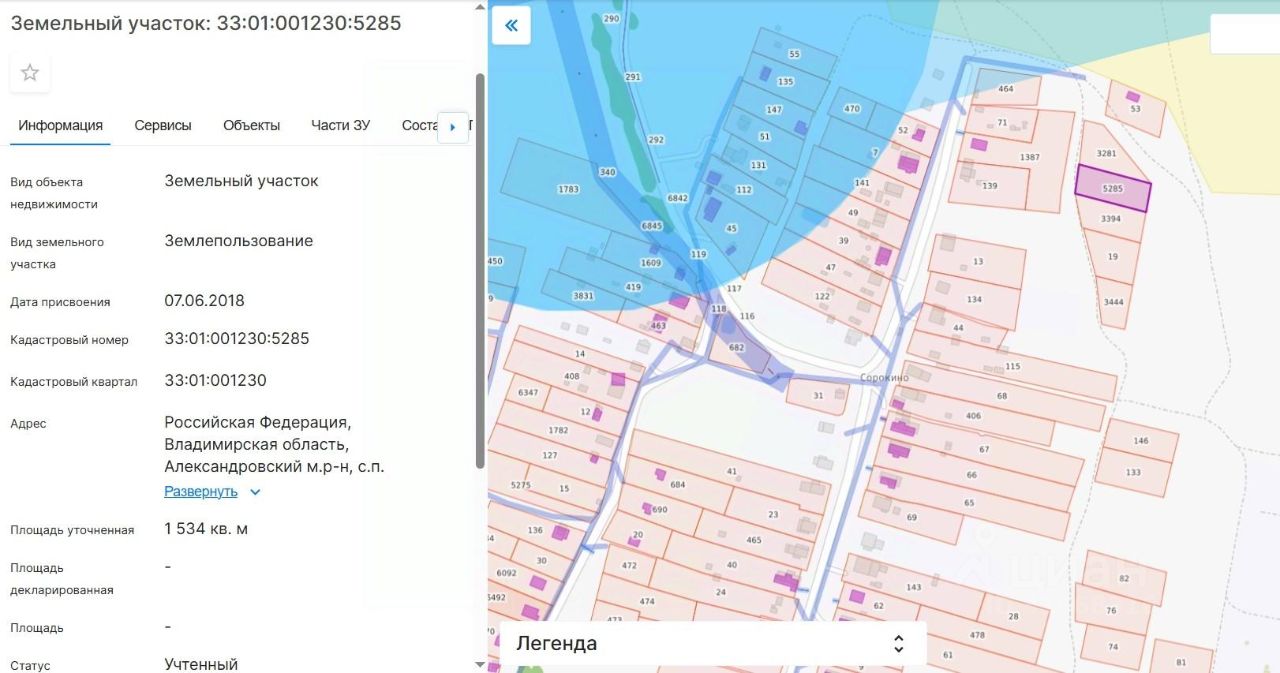
Task: Collapse side panel with double-chevron button
Action: click(x=511, y=26)
